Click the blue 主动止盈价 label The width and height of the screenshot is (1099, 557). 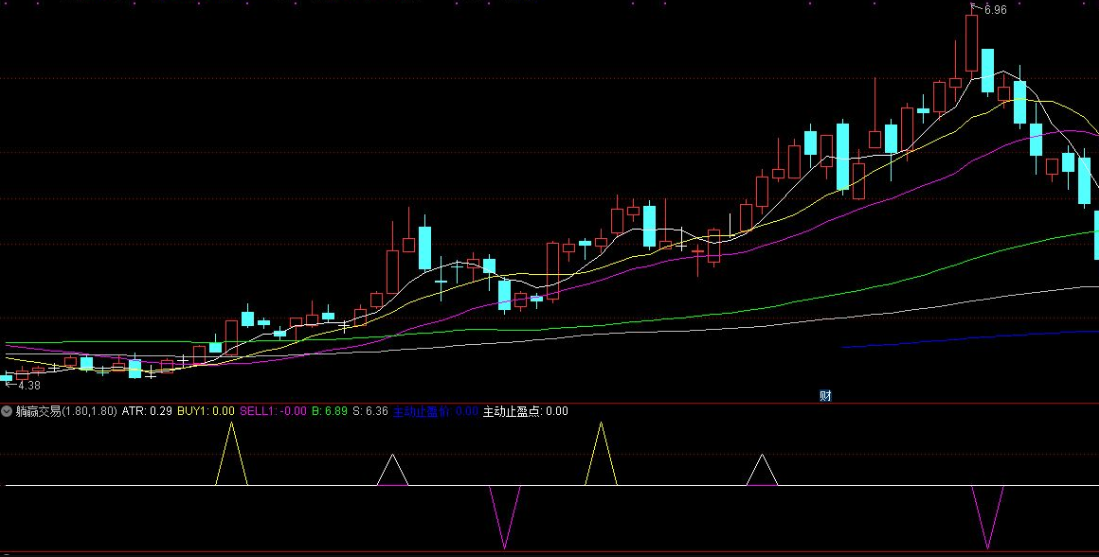(x=421, y=411)
